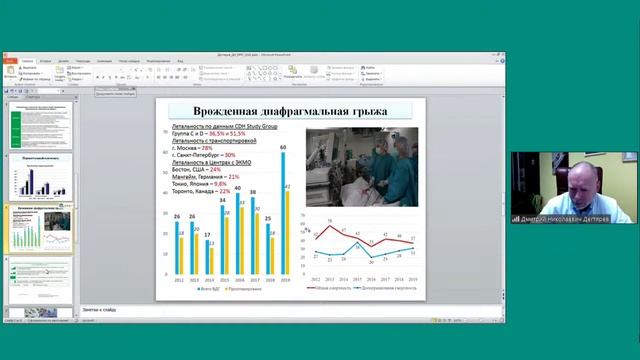Open Заливка фигуры (Shape Fill) dropdown
Image resolution: width=640 pixels, height=360 pixels.
pyautogui.click(x=341, y=68)
